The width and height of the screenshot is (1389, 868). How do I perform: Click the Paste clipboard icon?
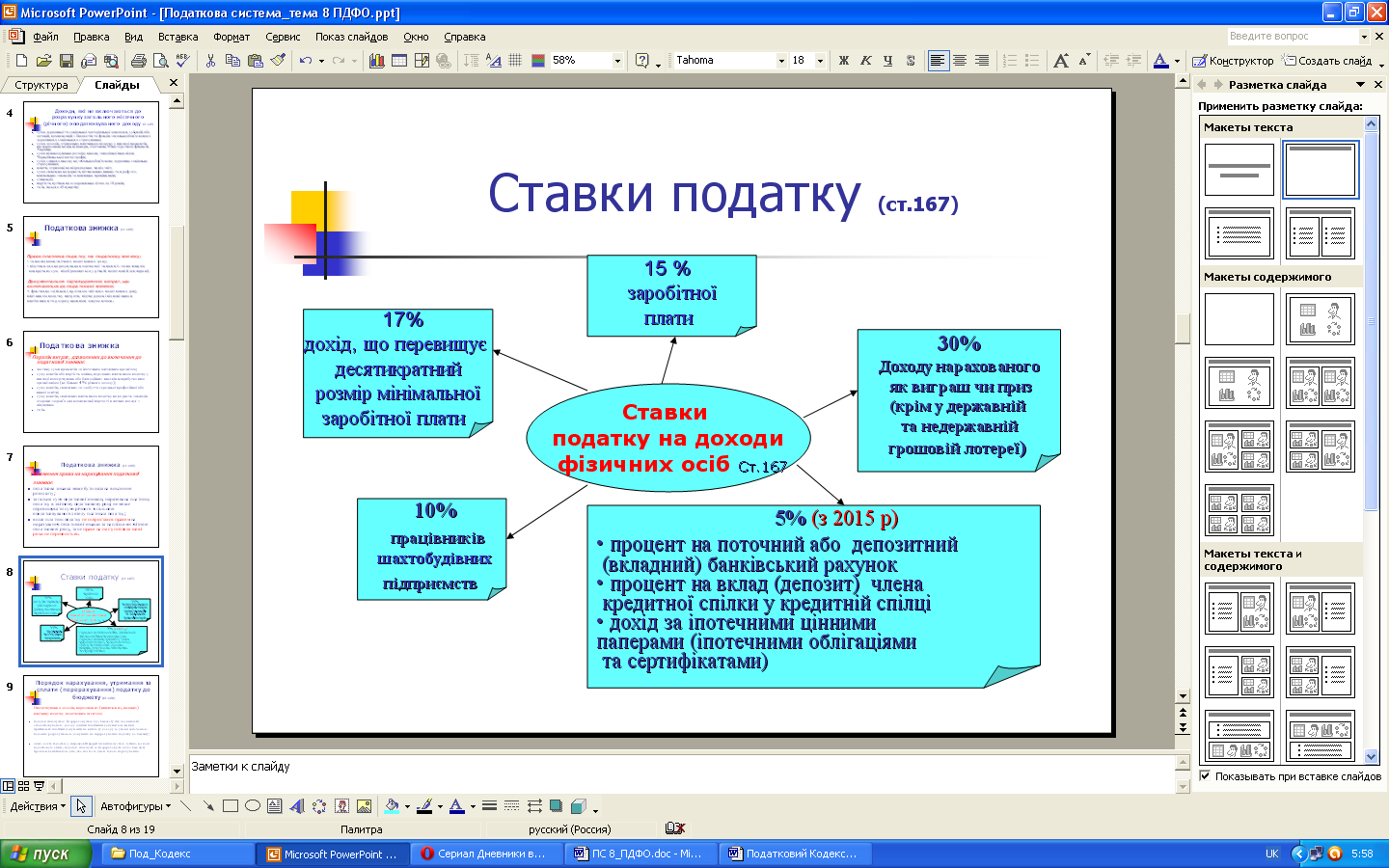pos(255,60)
